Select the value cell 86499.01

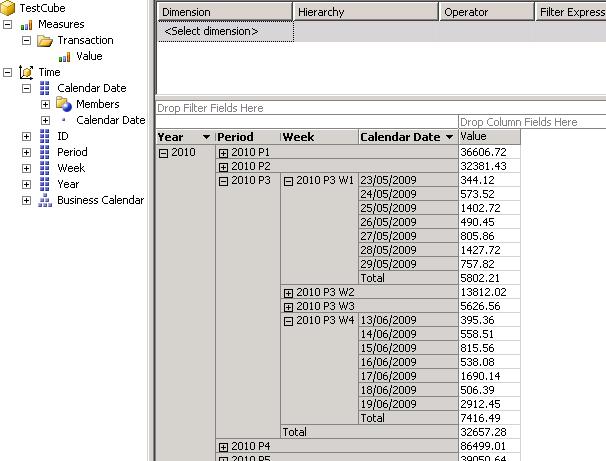point(489,446)
